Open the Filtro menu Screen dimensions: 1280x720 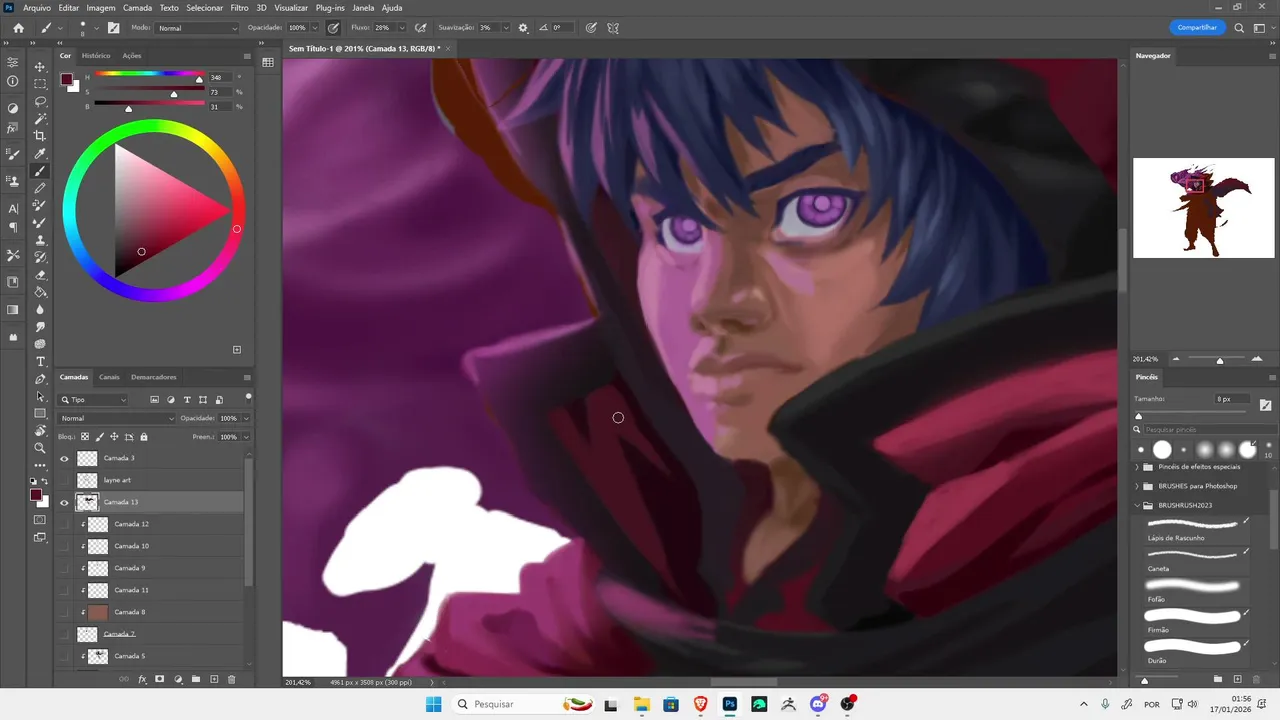pos(239,7)
